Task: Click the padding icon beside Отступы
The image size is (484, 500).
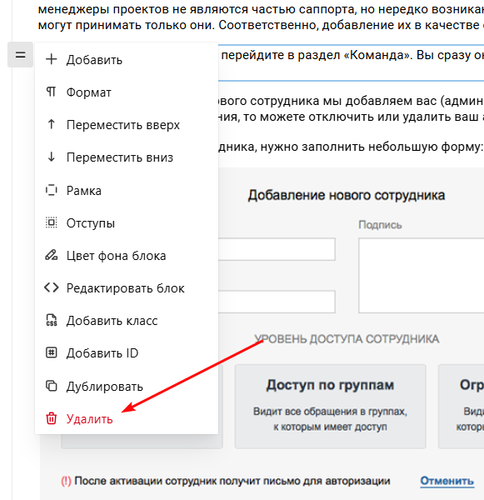Action: point(51,223)
